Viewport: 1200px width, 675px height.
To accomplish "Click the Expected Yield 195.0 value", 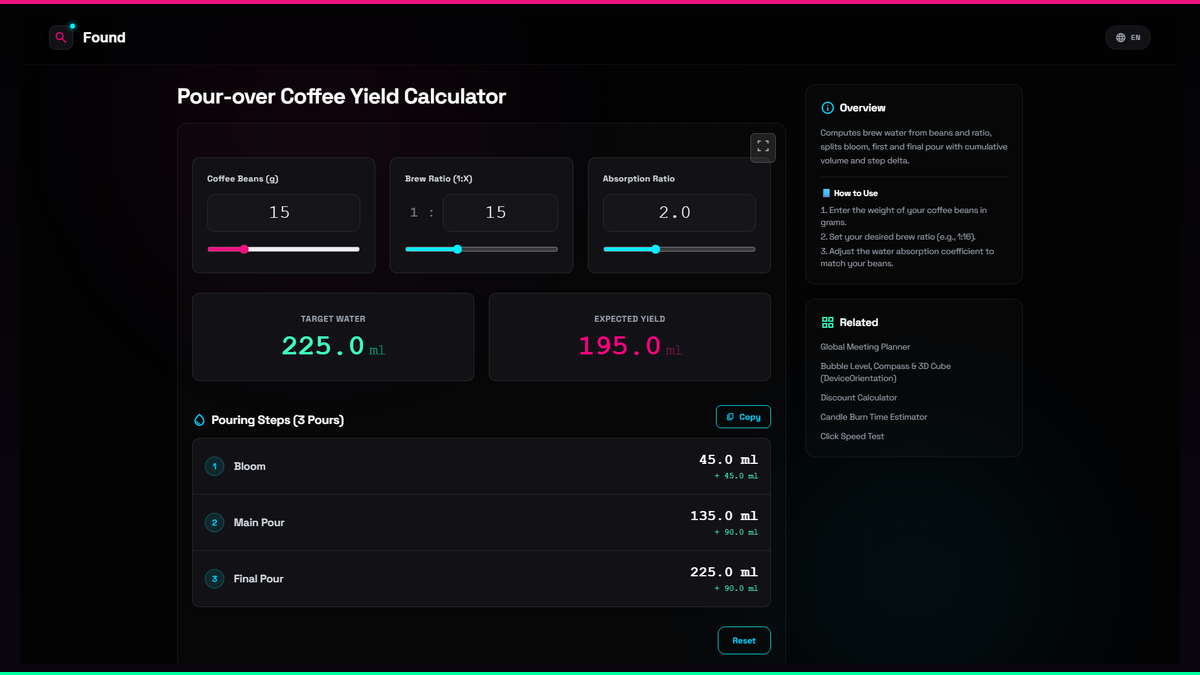I will click(620, 346).
